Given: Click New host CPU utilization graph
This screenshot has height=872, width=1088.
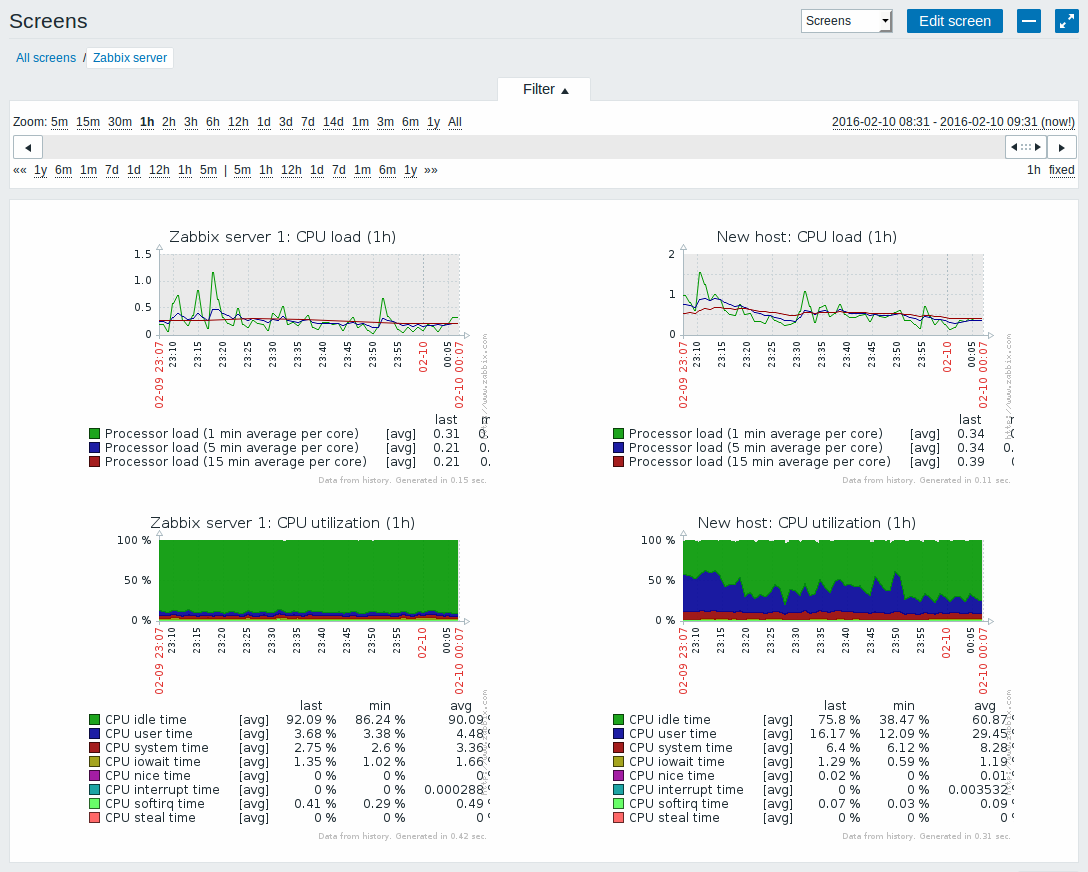Looking at the screenshot, I should pyautogui.click(x=814, y=677).
